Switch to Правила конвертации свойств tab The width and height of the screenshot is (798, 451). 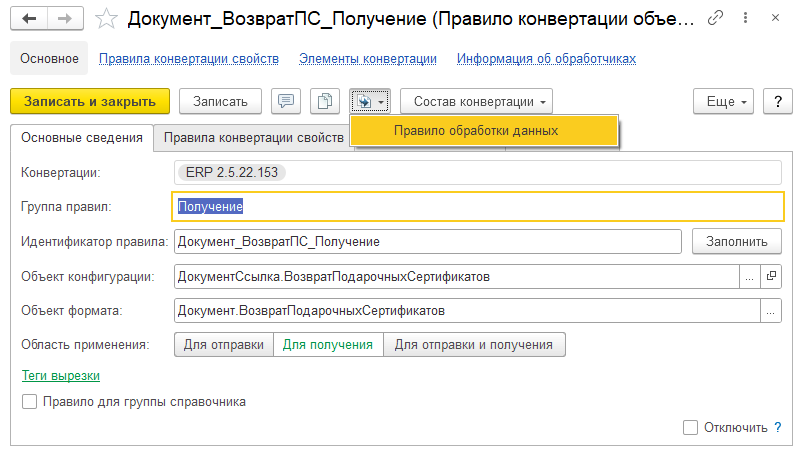tap(253, 138)
